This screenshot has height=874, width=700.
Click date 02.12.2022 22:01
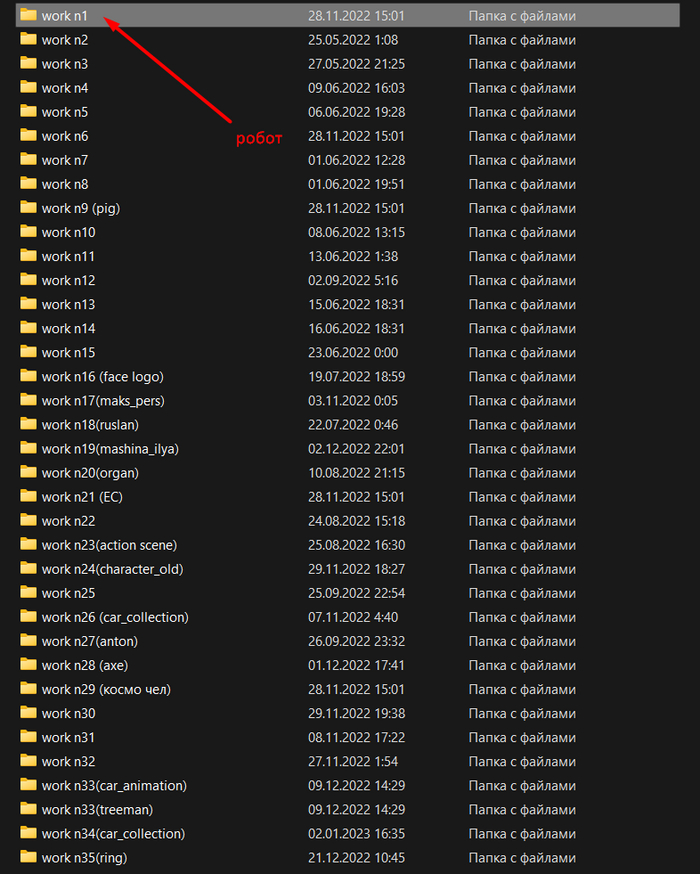[357, 449]
